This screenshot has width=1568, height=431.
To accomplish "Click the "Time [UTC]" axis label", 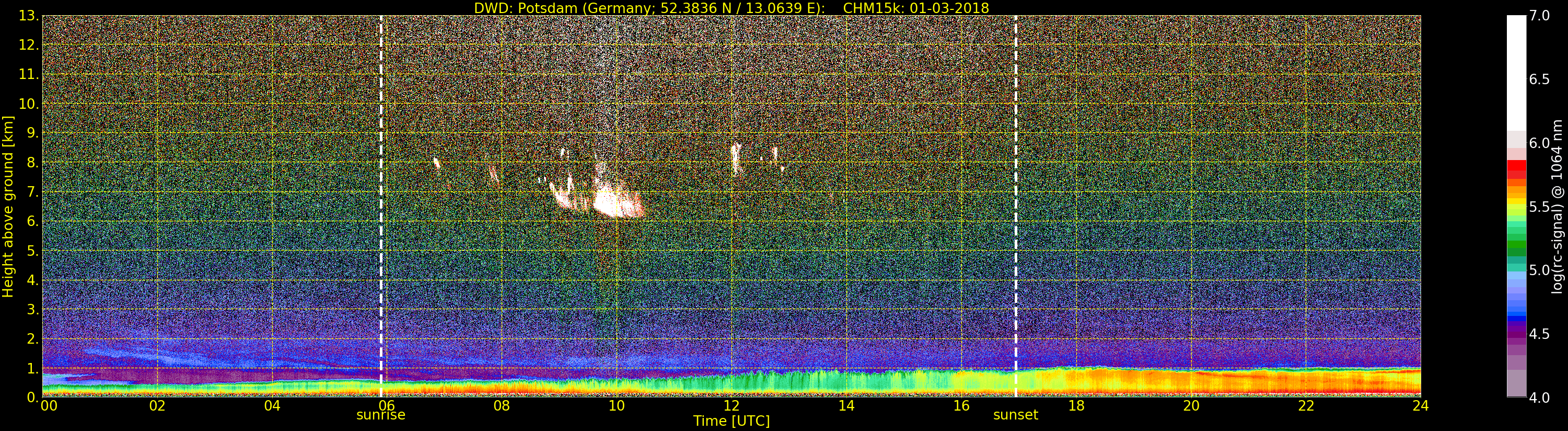I will click(x=731, y=421).
